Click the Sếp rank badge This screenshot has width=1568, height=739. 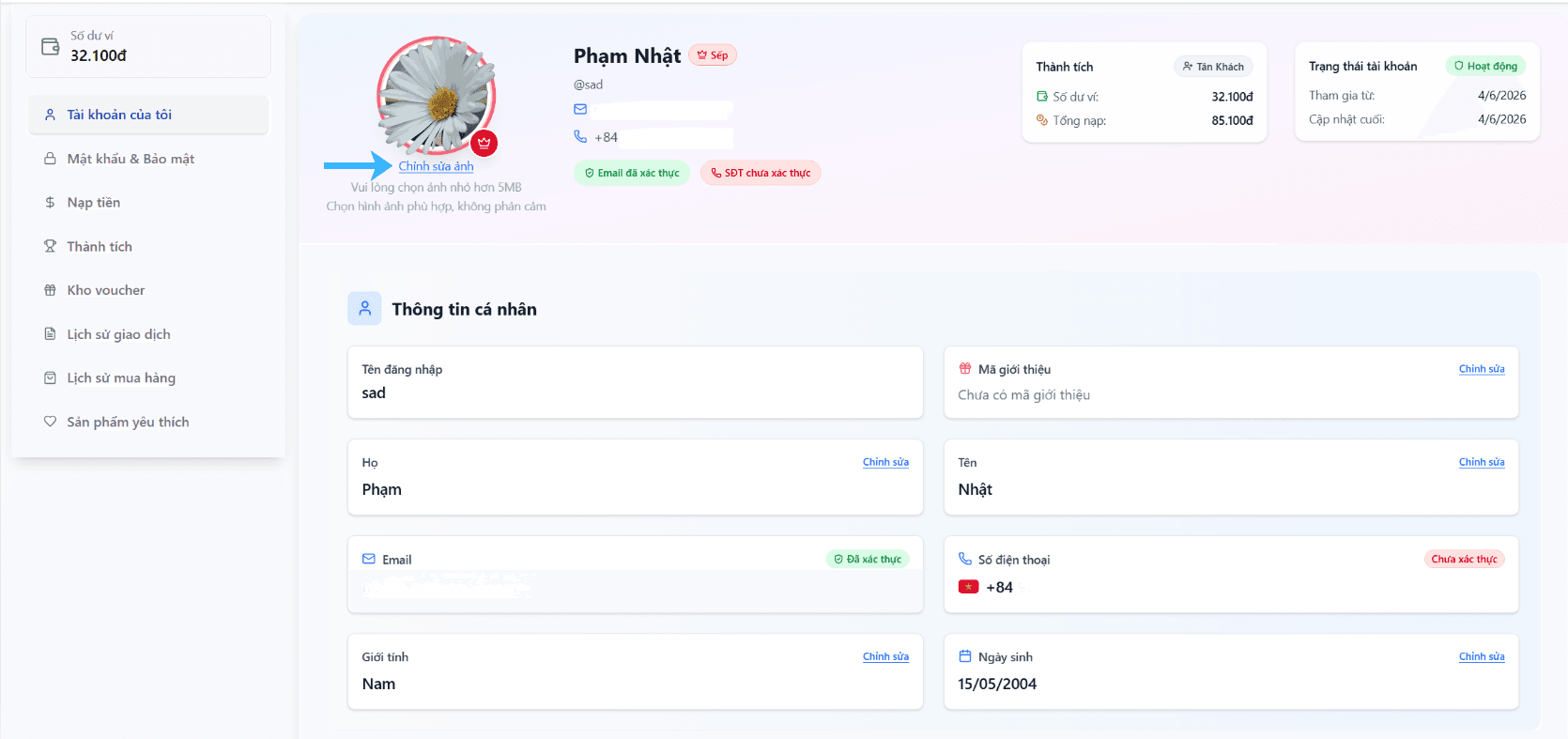click(x=713, y=55)
